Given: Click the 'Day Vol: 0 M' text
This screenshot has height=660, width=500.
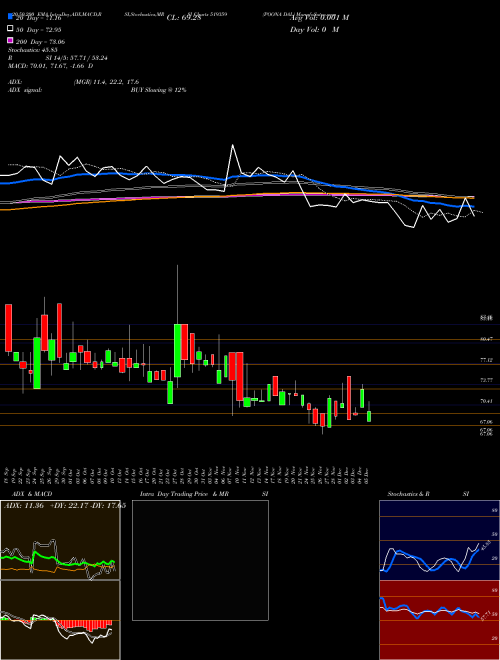Looking at the screenshot, I should tap(314, 29).
